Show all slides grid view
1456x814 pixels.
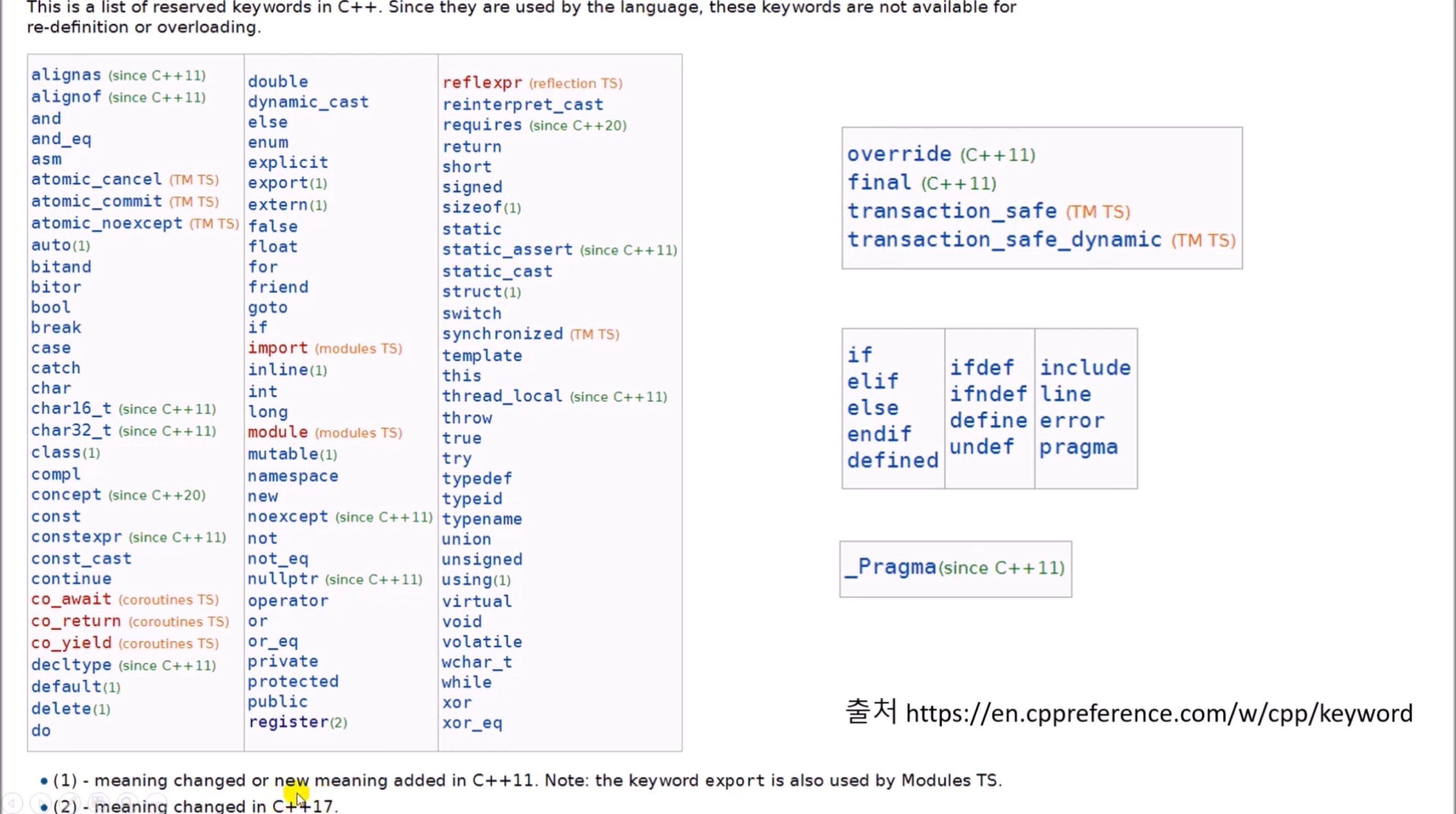tap(100, 802)
